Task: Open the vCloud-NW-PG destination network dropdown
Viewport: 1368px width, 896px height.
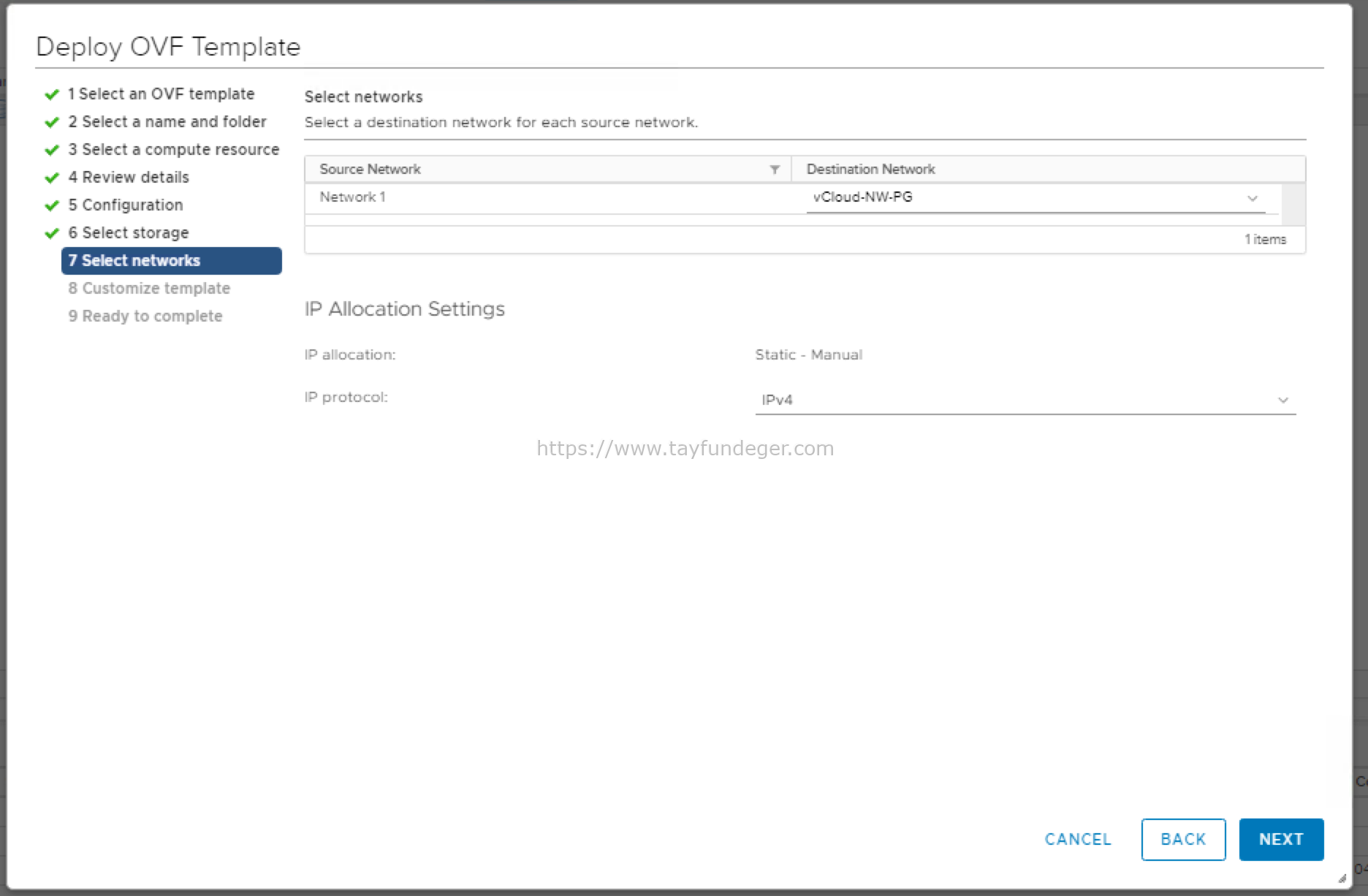Action: pos(1036,198)
